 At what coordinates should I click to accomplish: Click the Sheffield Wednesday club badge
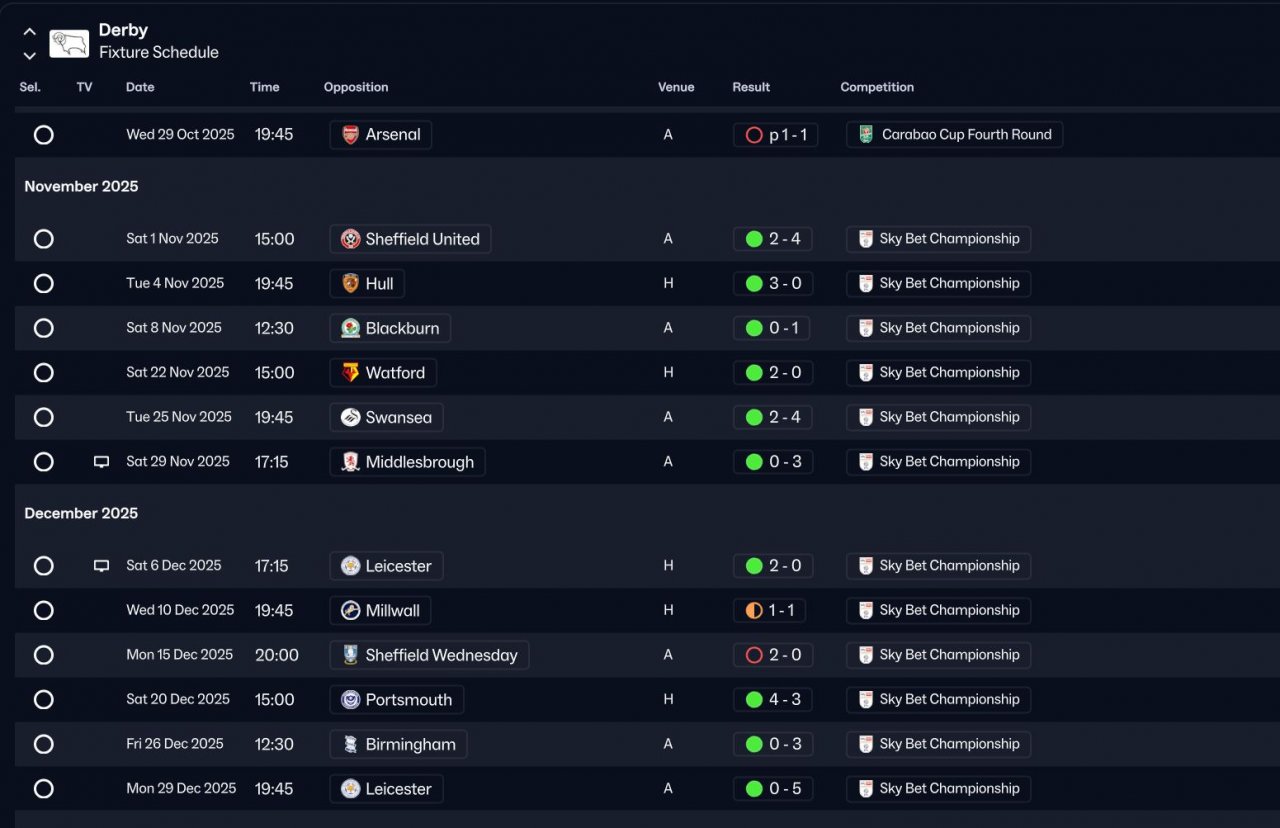pyautogui.click(x=350, y=655)
